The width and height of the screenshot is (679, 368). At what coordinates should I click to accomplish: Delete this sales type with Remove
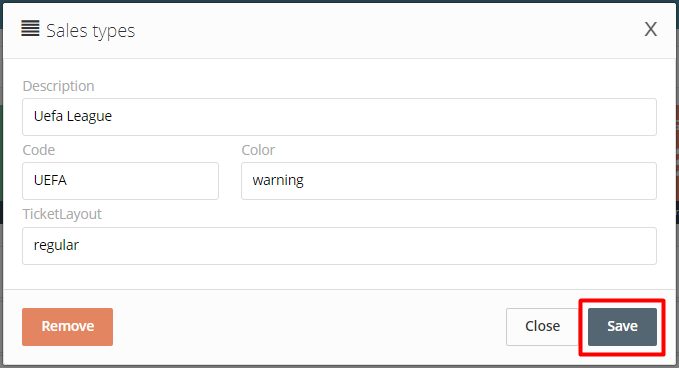(x=68, y=327)
